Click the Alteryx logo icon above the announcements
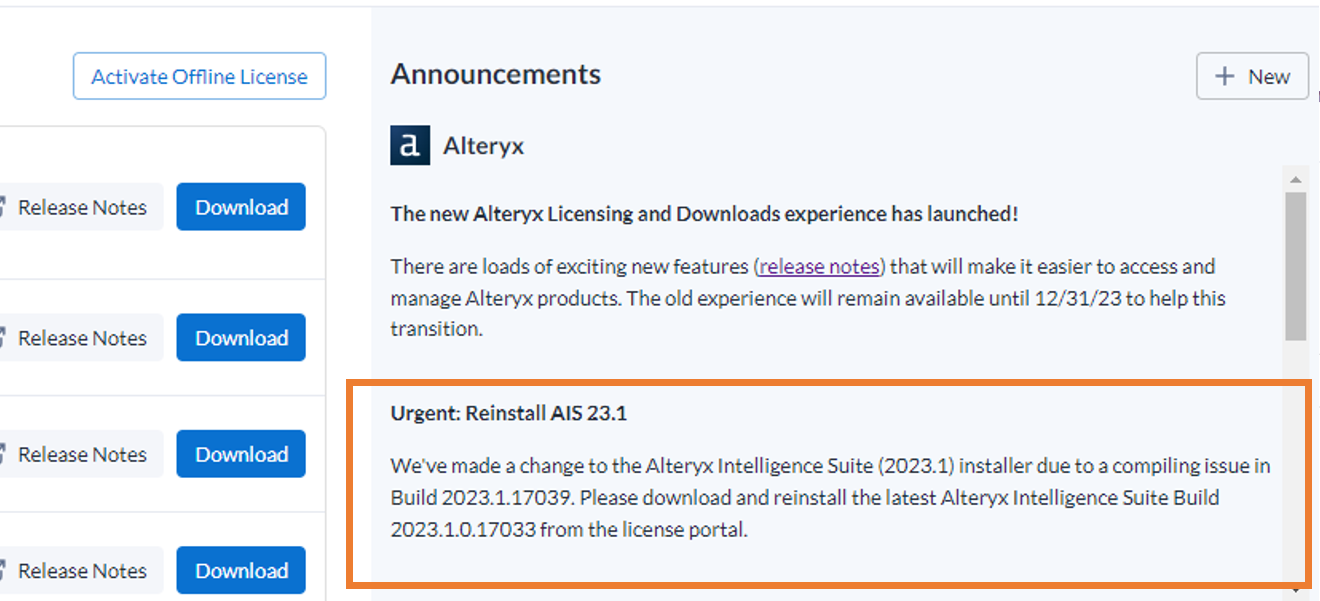This screenshot has width=1320, height=601. click(410, 144)
